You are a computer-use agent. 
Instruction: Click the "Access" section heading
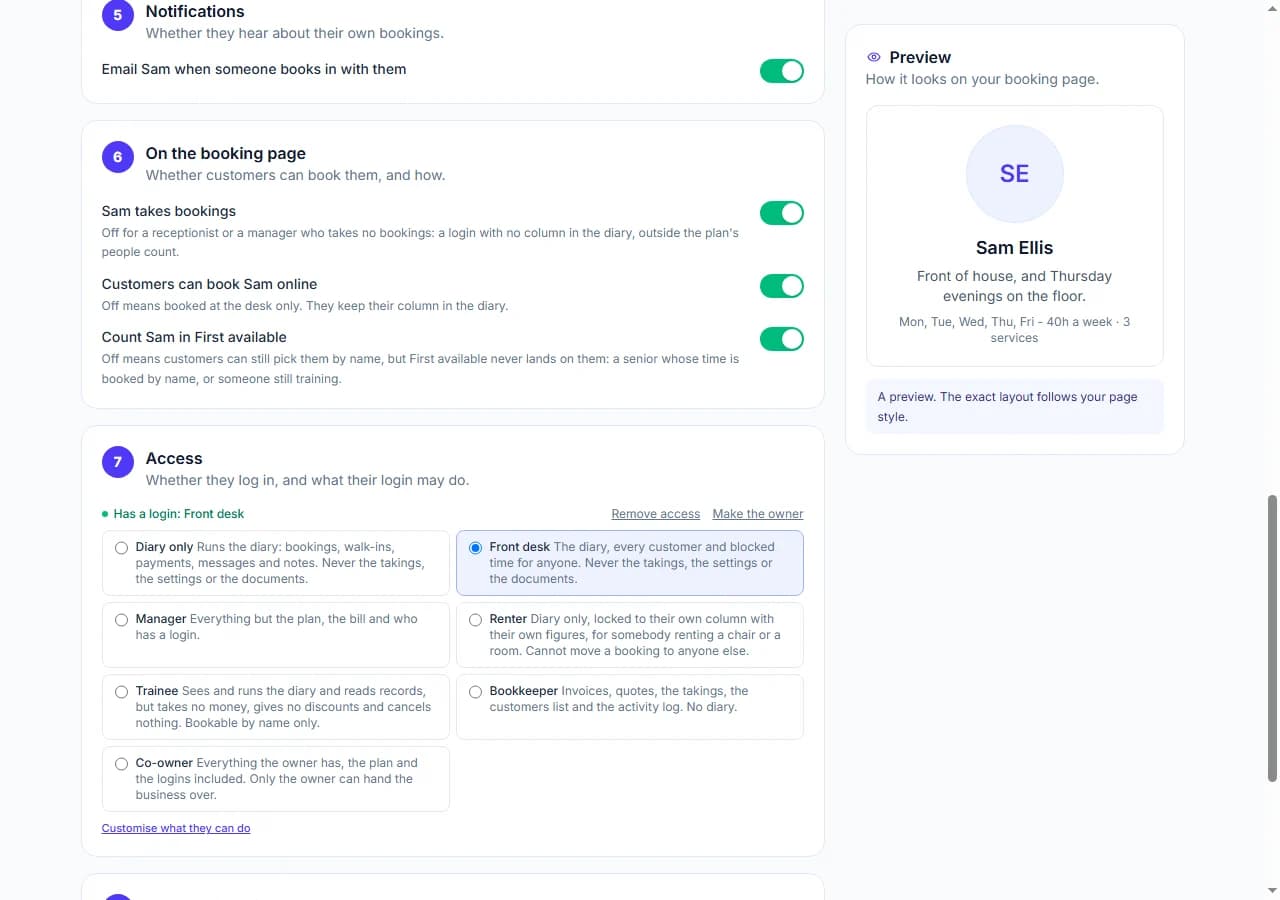174,458
